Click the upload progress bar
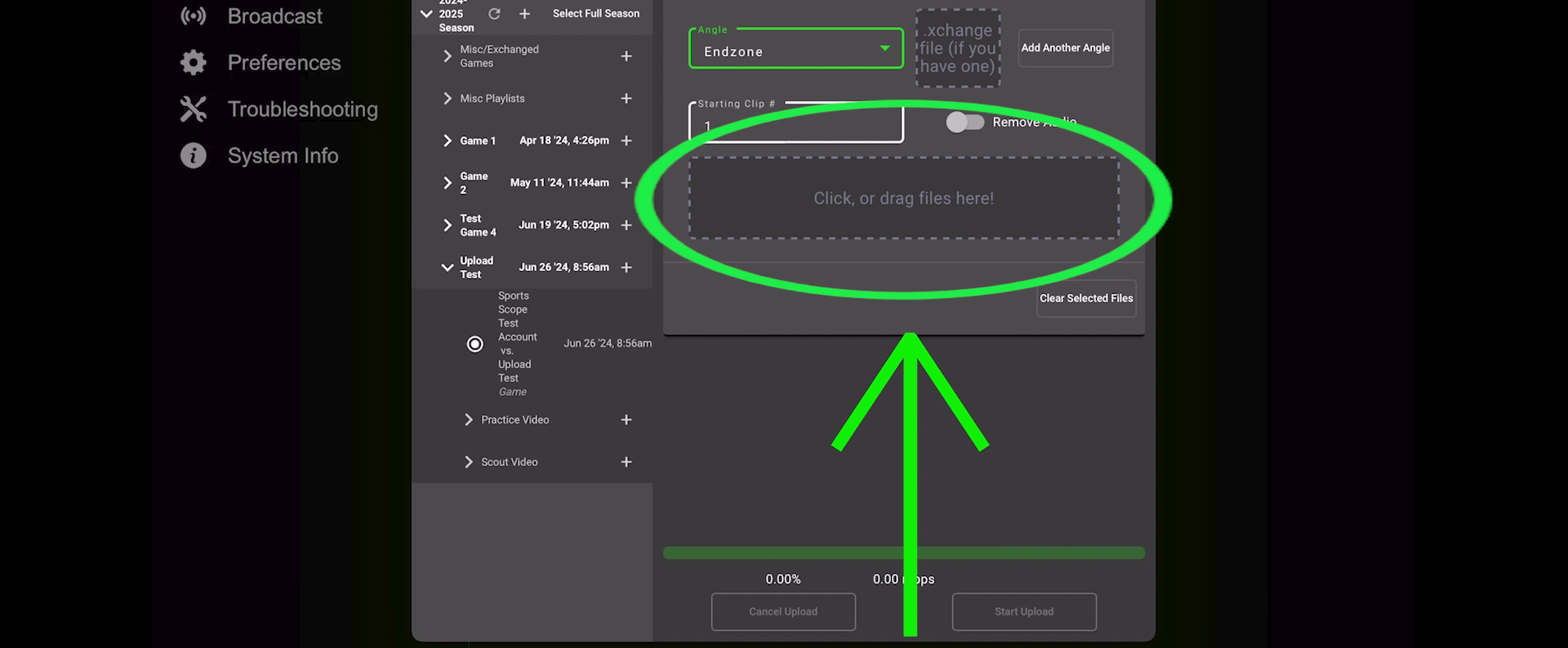The height and width of the screenshot is (648, 1568). (904, 553)
